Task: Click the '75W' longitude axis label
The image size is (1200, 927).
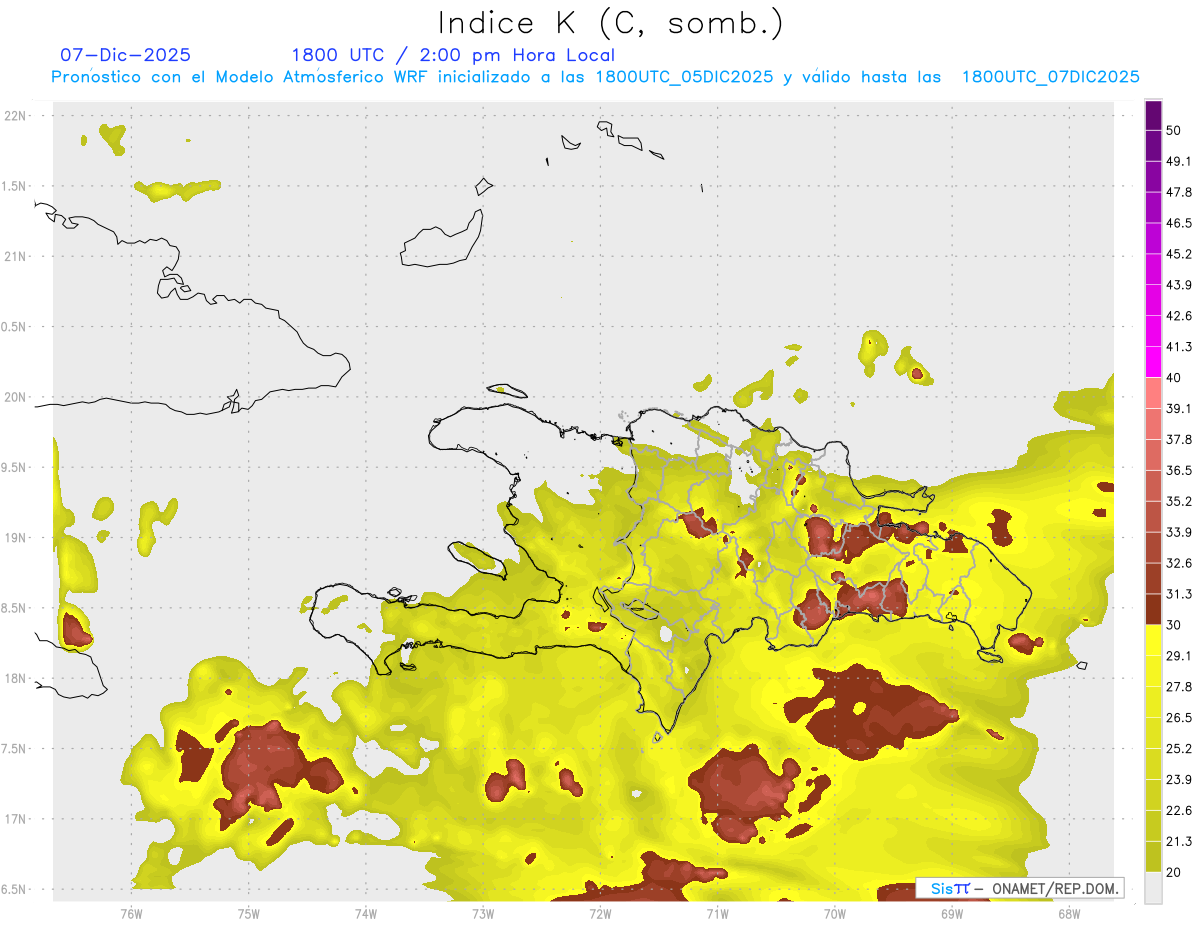Action: (248, 914)
